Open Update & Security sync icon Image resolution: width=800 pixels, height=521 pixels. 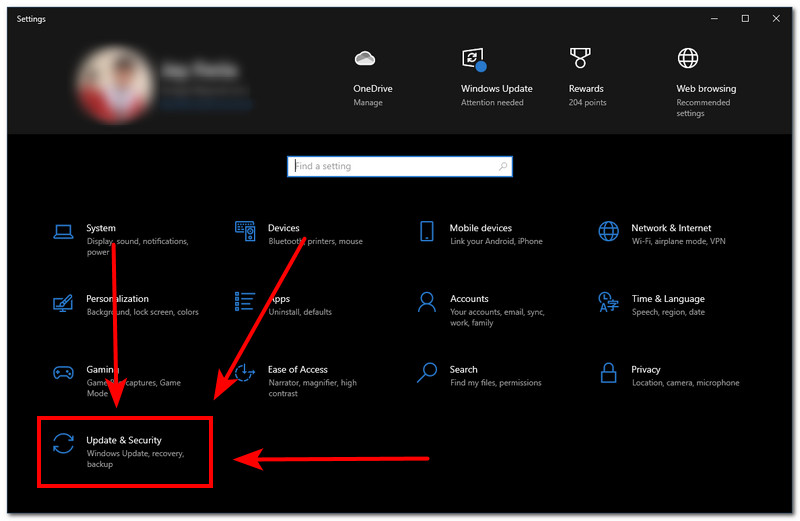63,444
